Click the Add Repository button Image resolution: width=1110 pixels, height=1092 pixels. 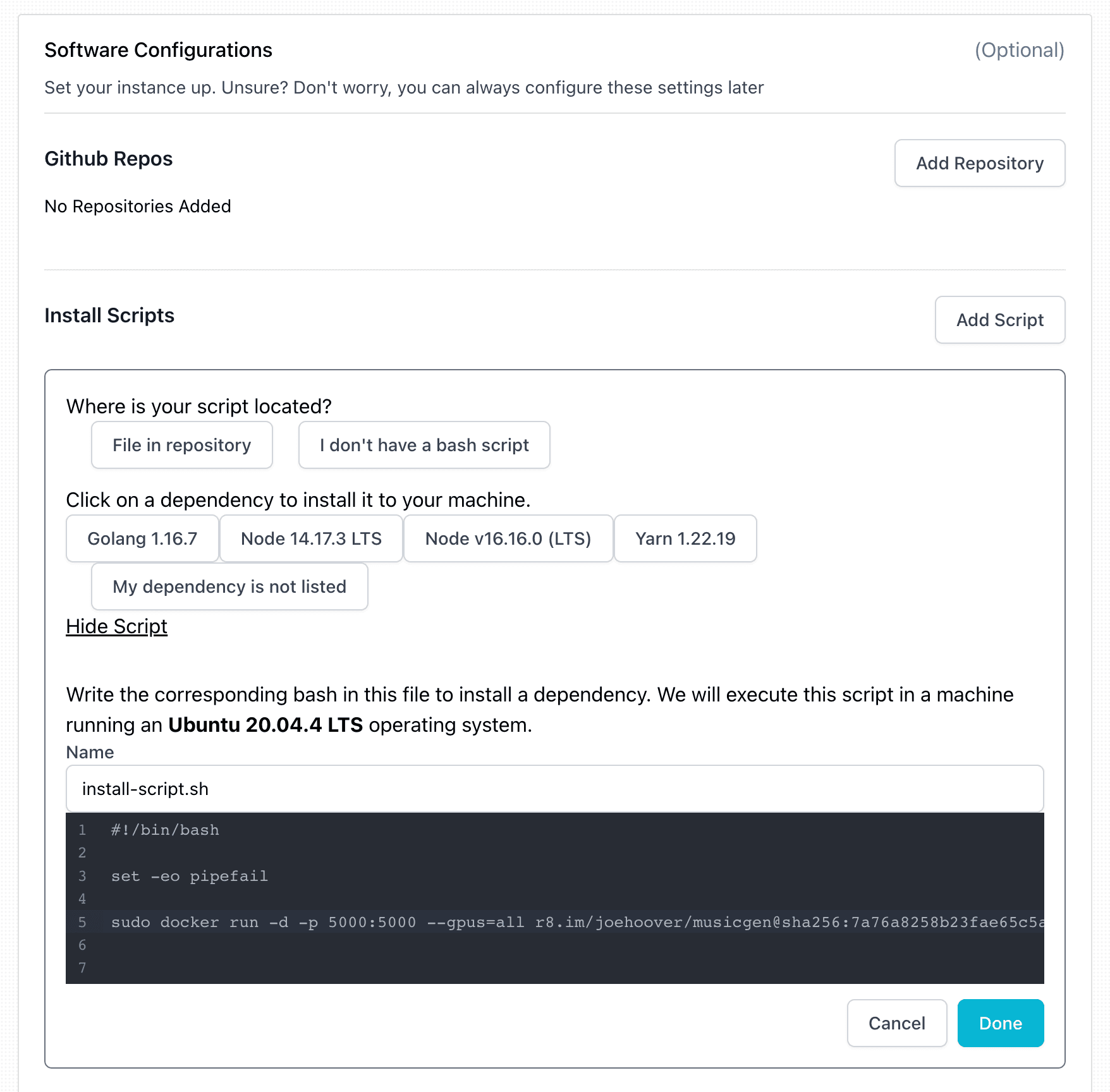[x=979, y=163]
